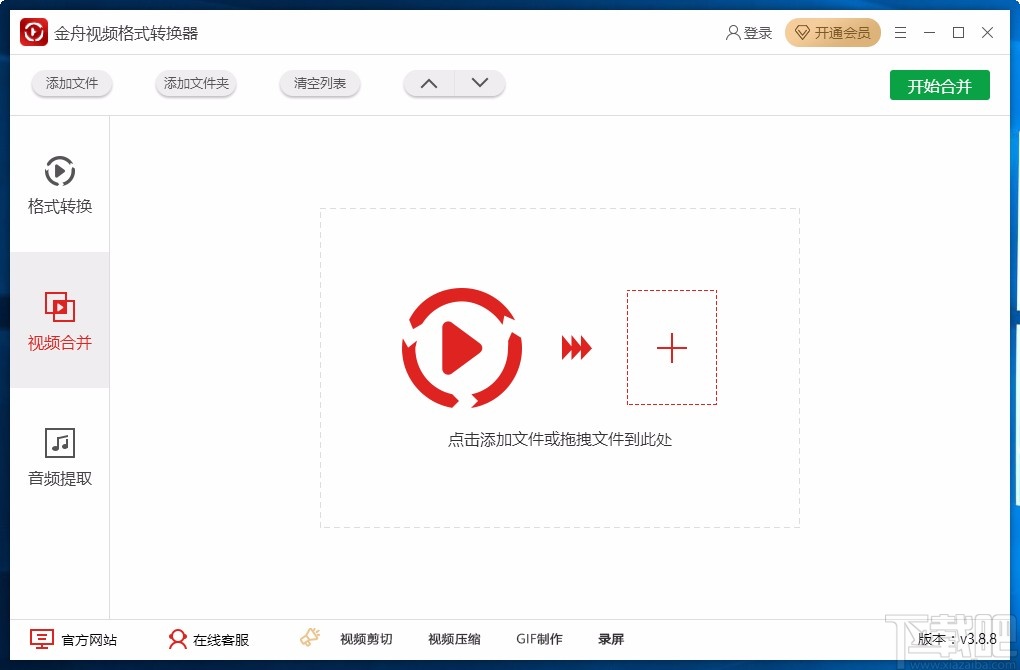The image size is (1020, 670).
Task: Select the 音频提取 sidebar icon
Action: point(59,441)
